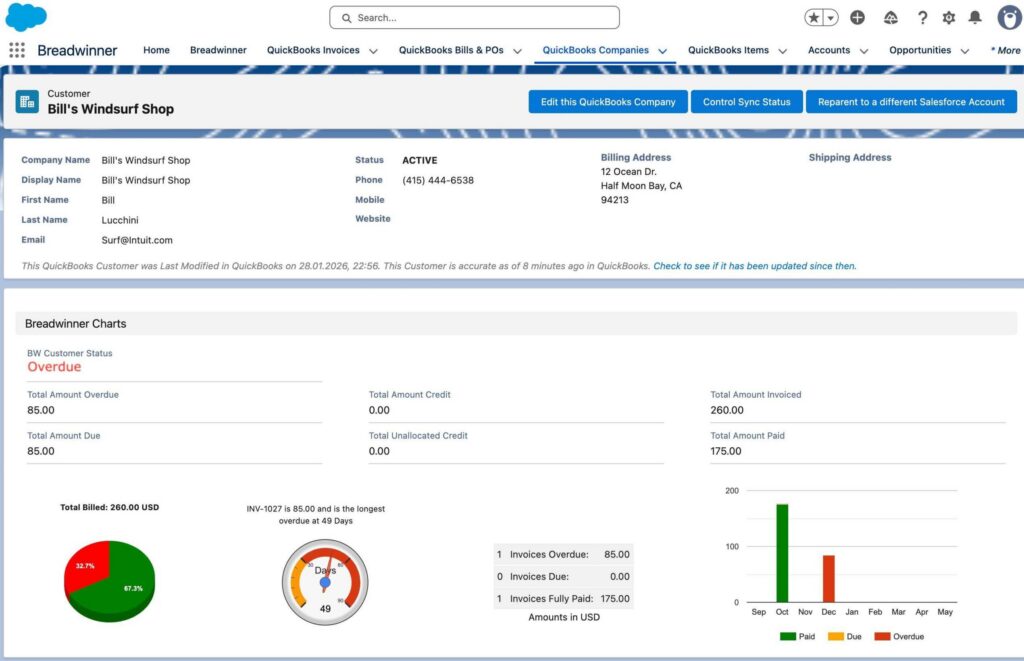
Task: Open the Salesforce Setup gear icon
Action: point(948,18)
